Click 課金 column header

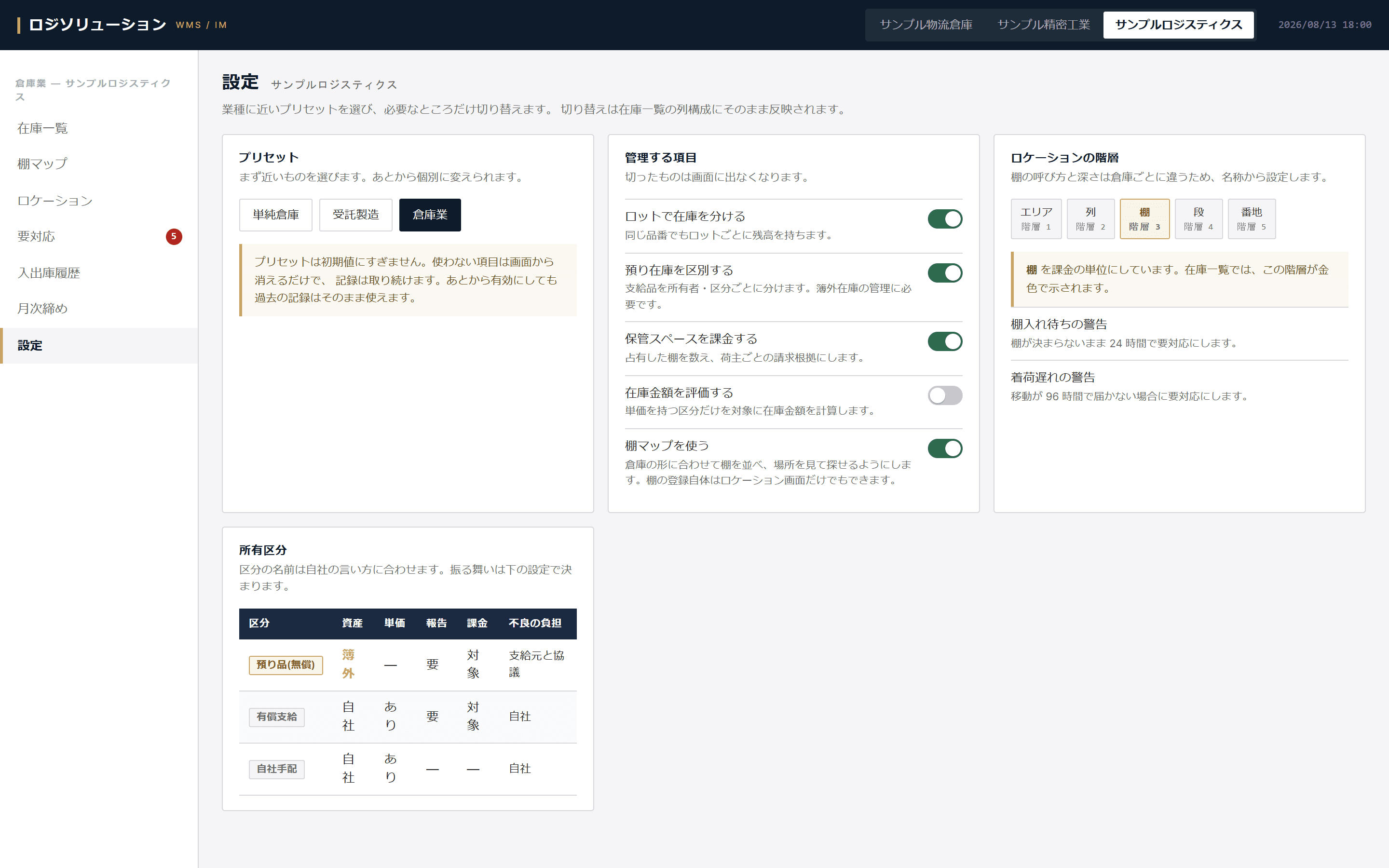(x=477, y=624)
